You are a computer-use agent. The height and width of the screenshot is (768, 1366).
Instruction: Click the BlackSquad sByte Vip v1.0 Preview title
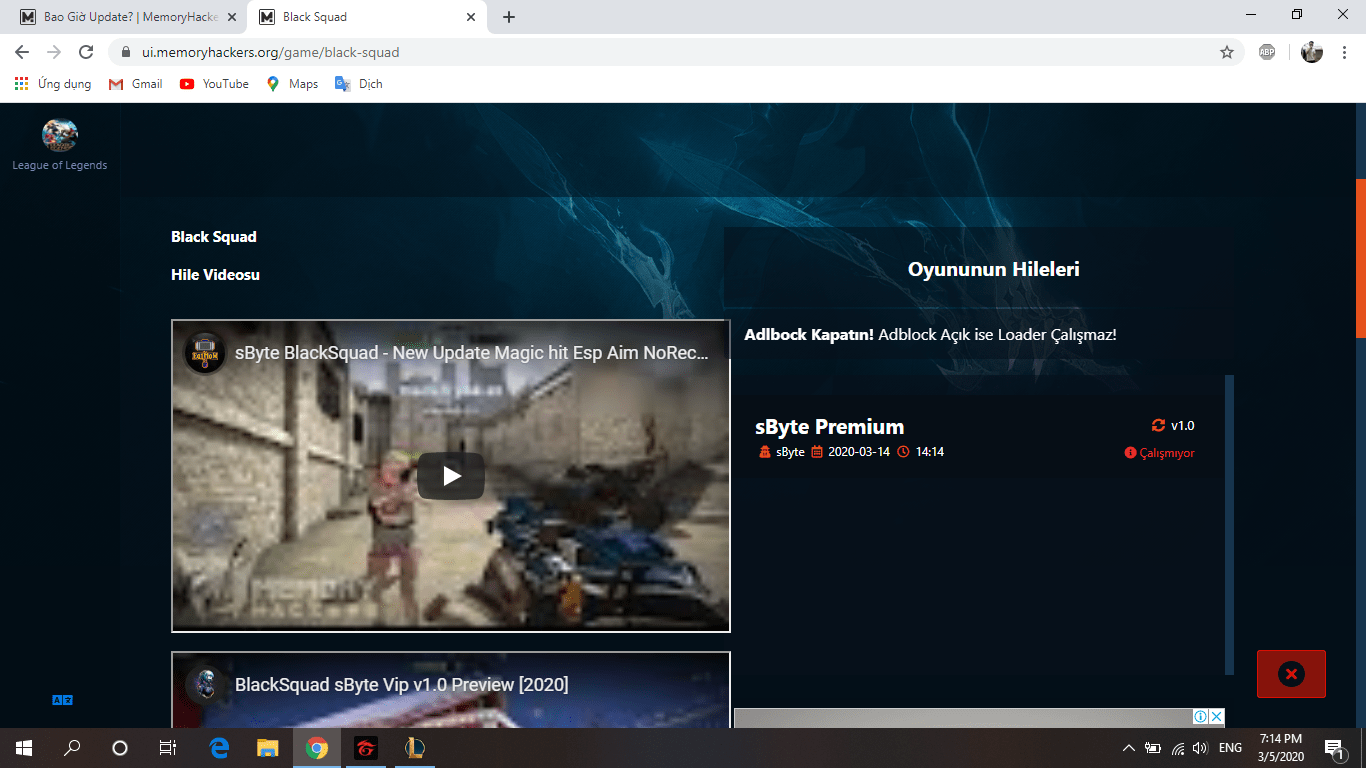click(402, 685)
